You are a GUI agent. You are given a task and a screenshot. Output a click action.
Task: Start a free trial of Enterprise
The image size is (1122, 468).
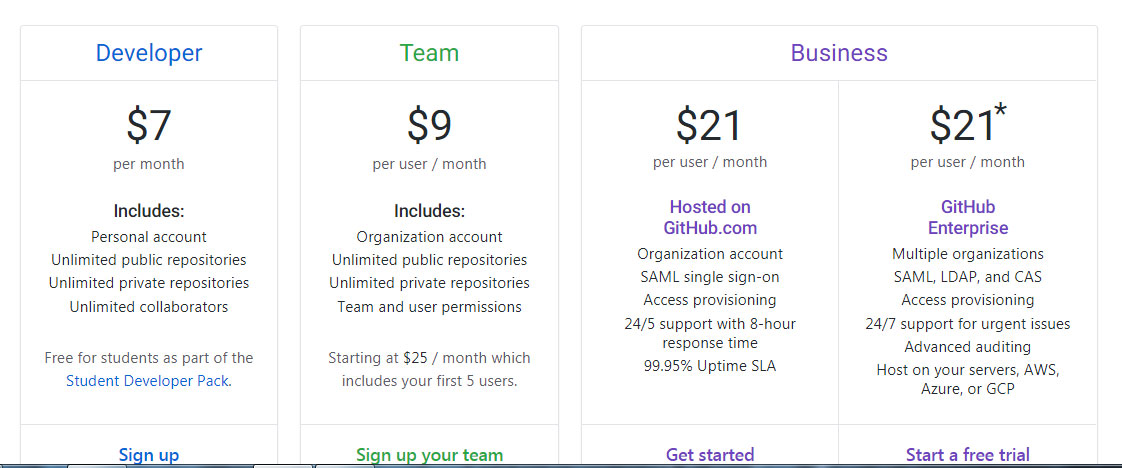(967, 455)
